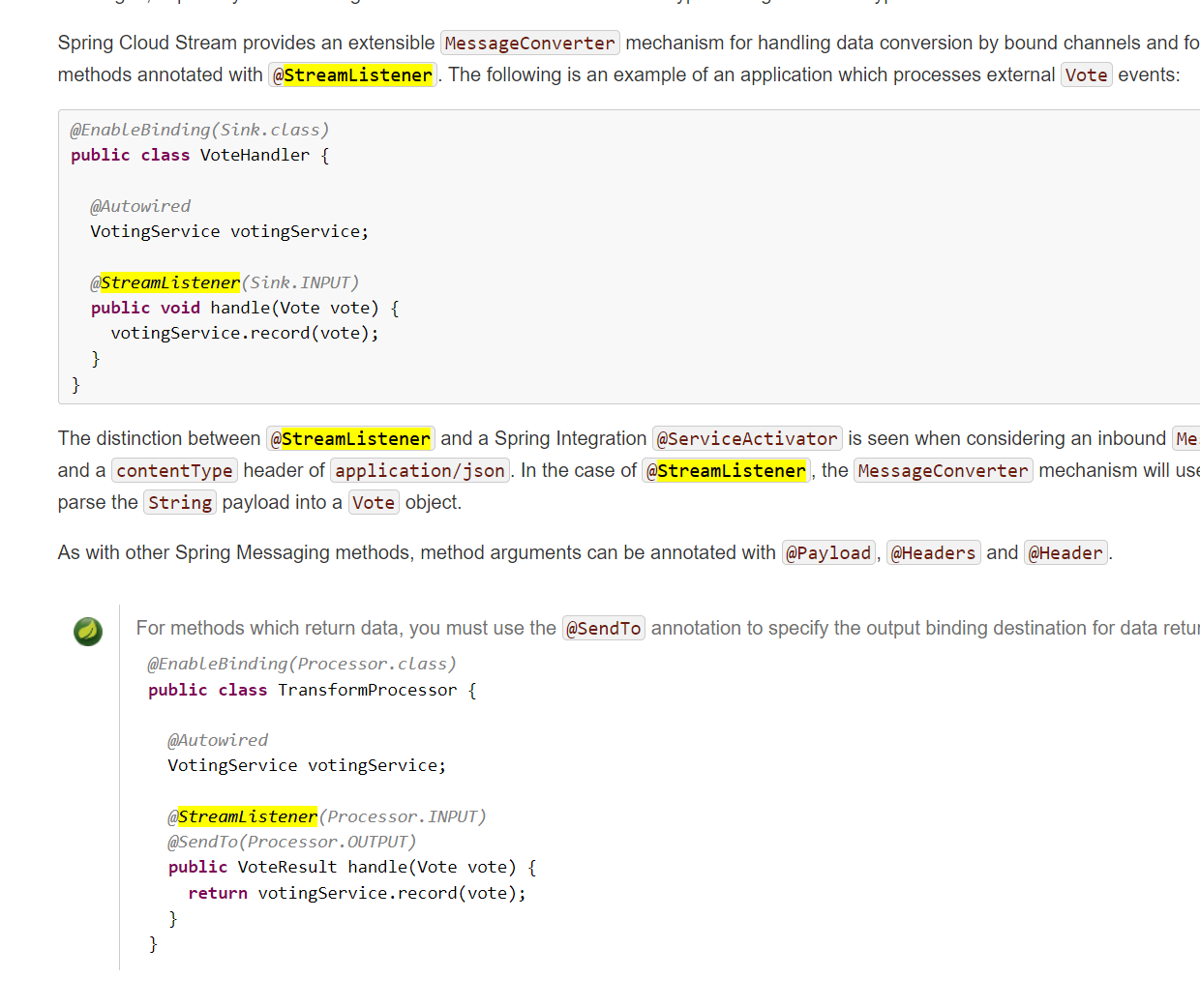Click highlighted StreamListener before '(Processor.INPUT)'
Screen dimensions: 1200x1008
click(248, 816)
